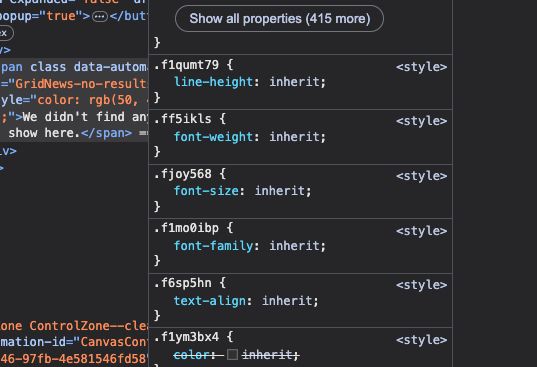Click the CanvasCon automation-id value

114,342
